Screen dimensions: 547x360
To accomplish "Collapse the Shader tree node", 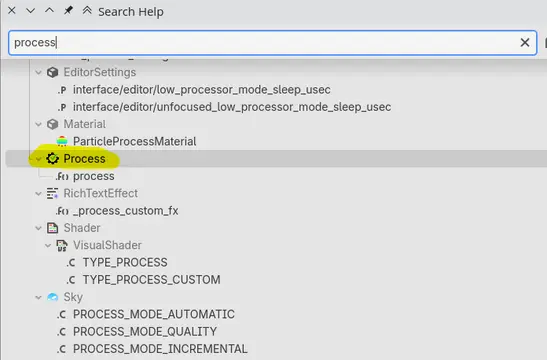I will pos(38,228).
